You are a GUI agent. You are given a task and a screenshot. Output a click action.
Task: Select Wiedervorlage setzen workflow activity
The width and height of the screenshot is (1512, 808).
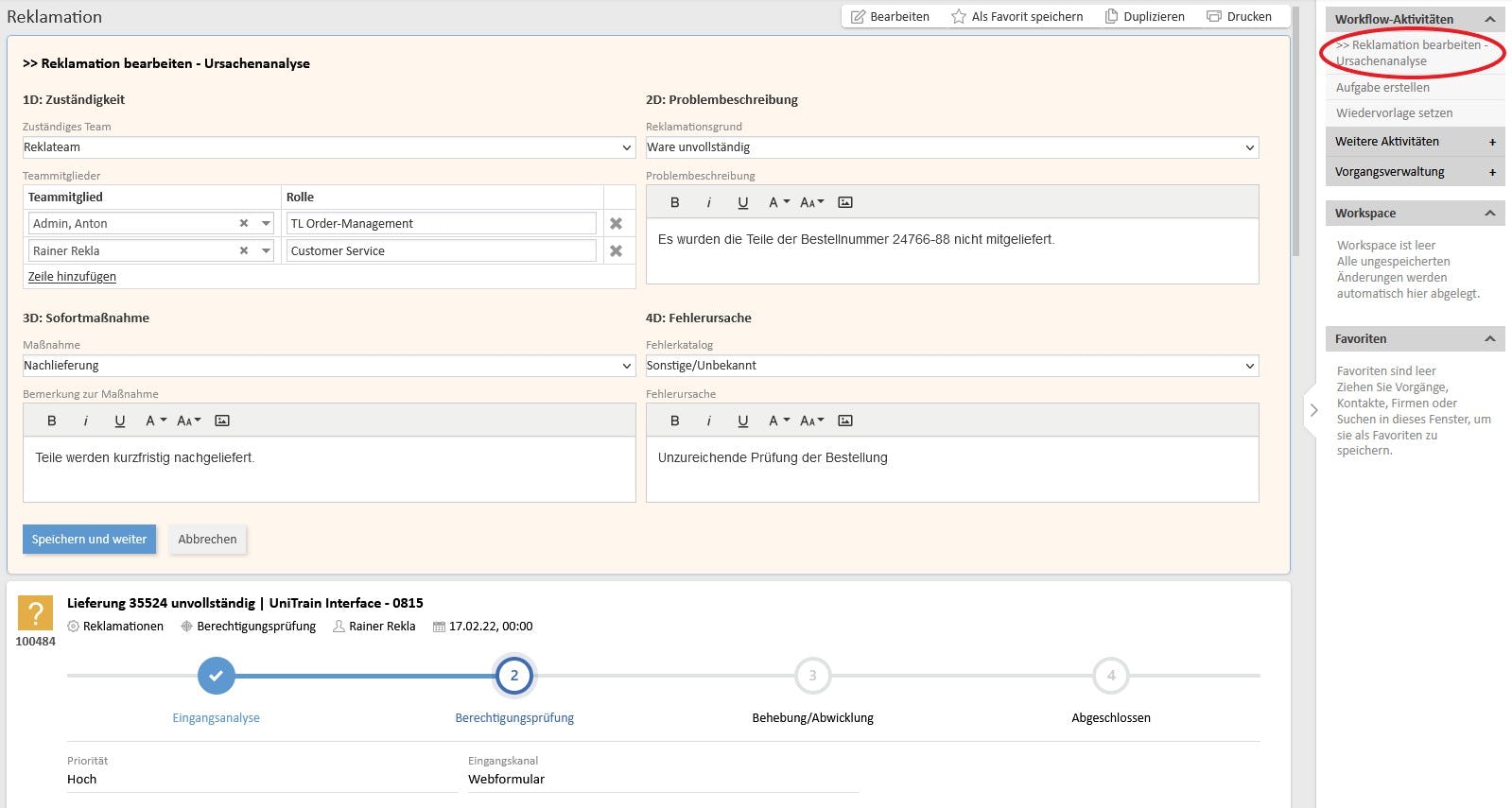1394,113
